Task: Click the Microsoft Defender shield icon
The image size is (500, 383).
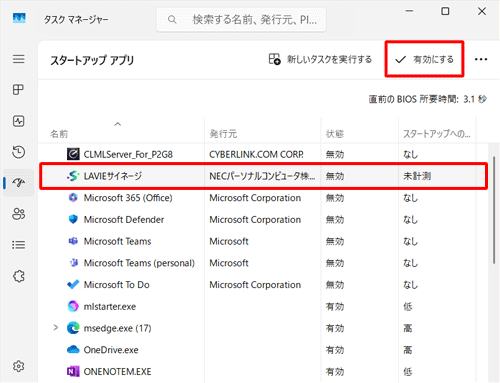Action: click(x=73, y=219)
